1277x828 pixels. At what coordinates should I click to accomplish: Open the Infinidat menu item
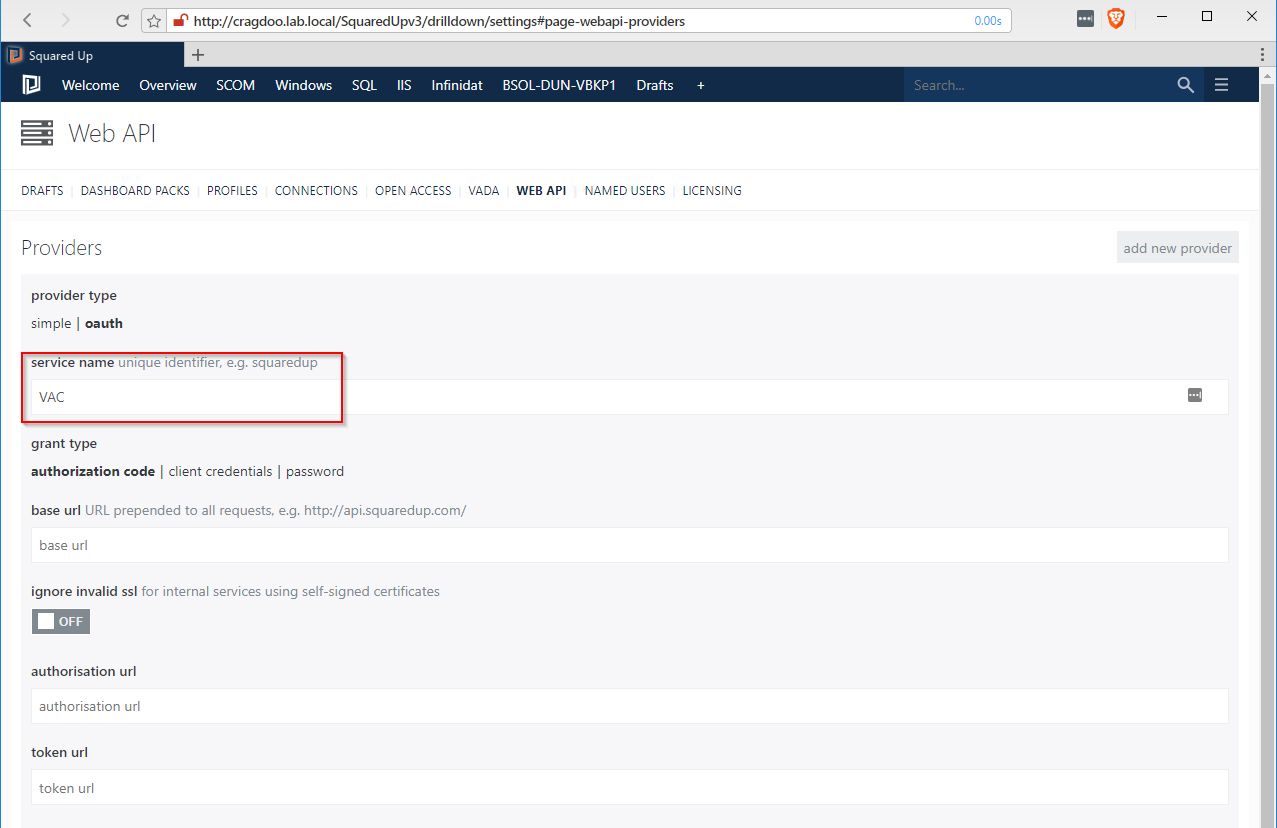pyautogui.click(x=457, y=85)
